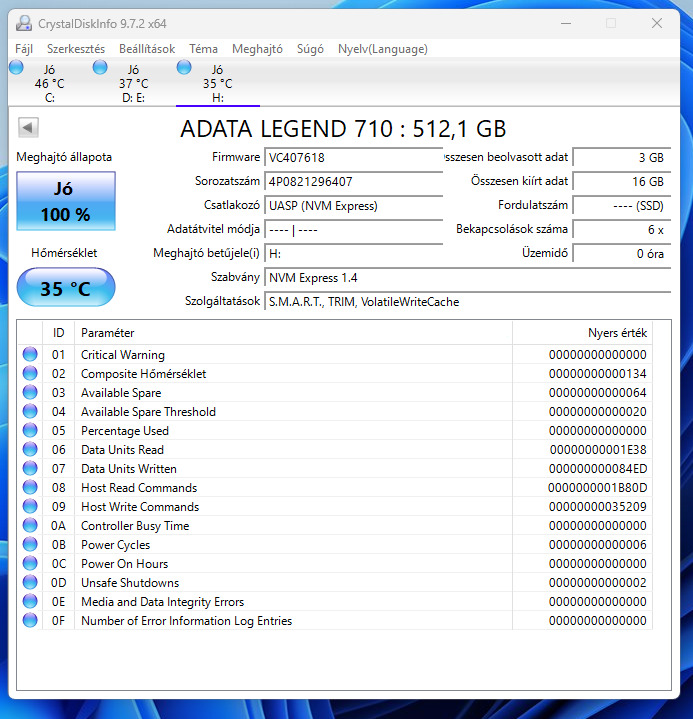Viewport: 693px width, 719px height.
Task: Click the status orb for Controller Busy Time
Action: tap(30, 525)
